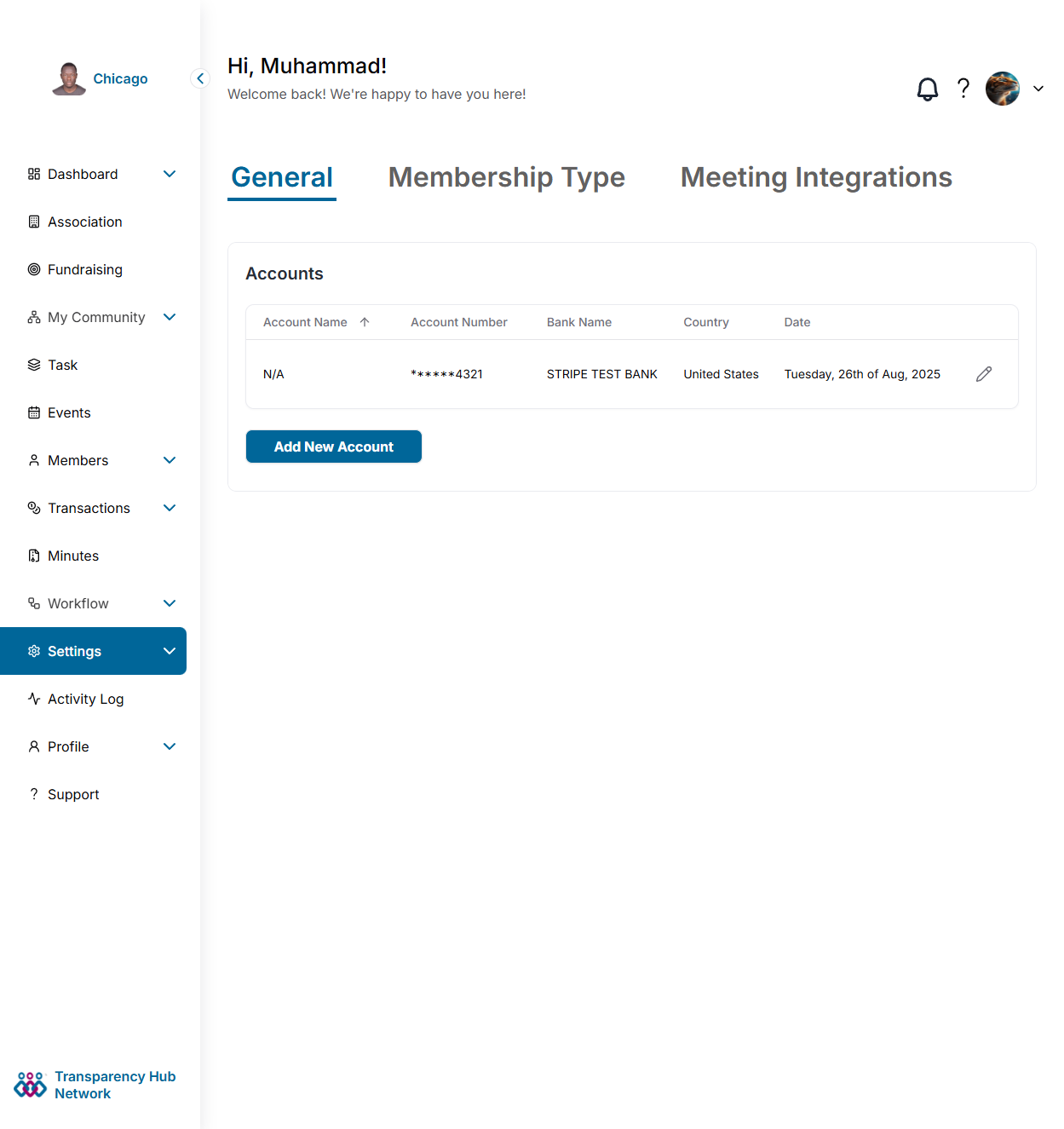Screen dimensions: 1064x1129
Task: Switch to the Membership Type tab
Action: (x=506, y=178)
